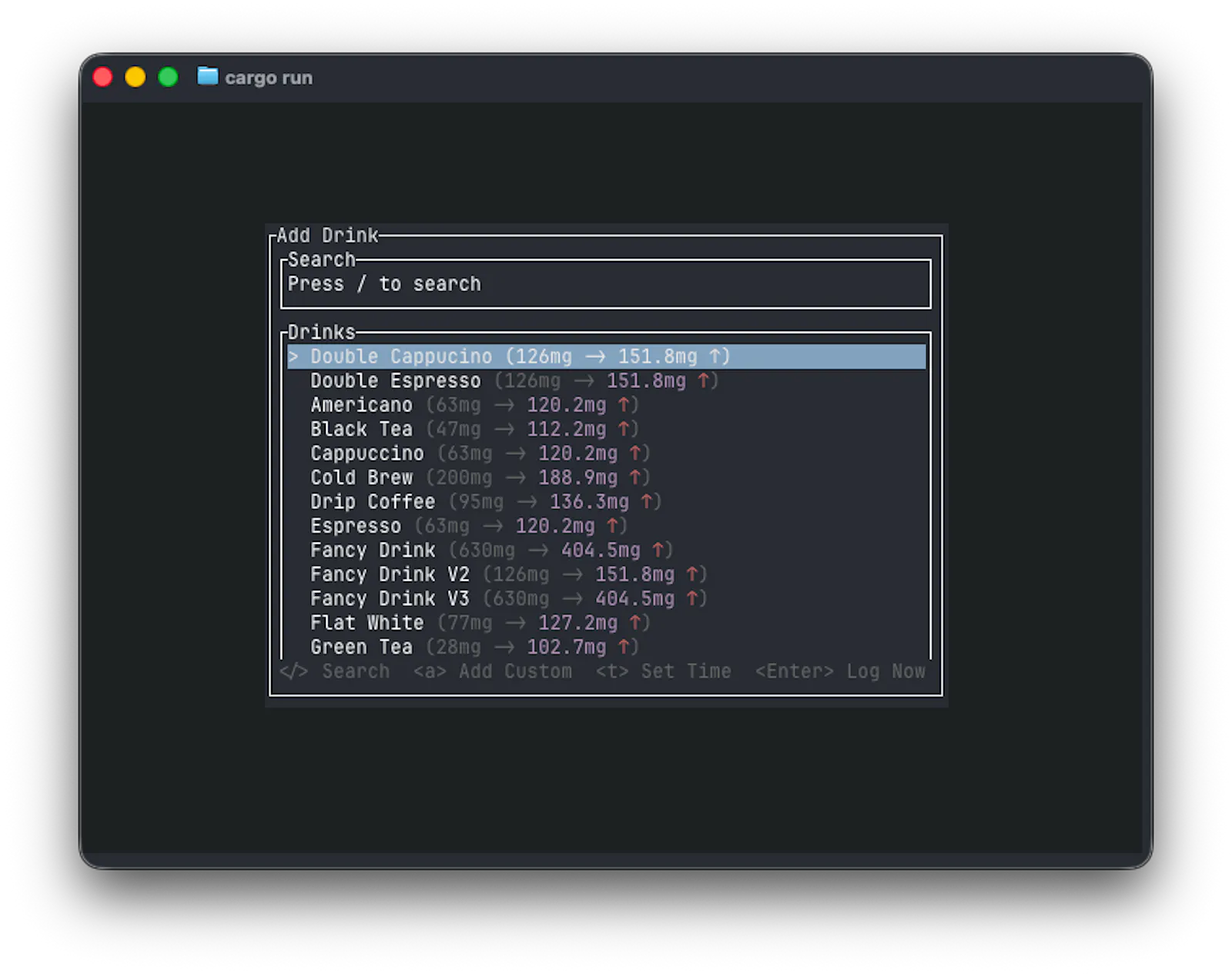1232x974 pixels.
Task: Click the Espresso 63mg drink row
Action: [x=606, y=526]
